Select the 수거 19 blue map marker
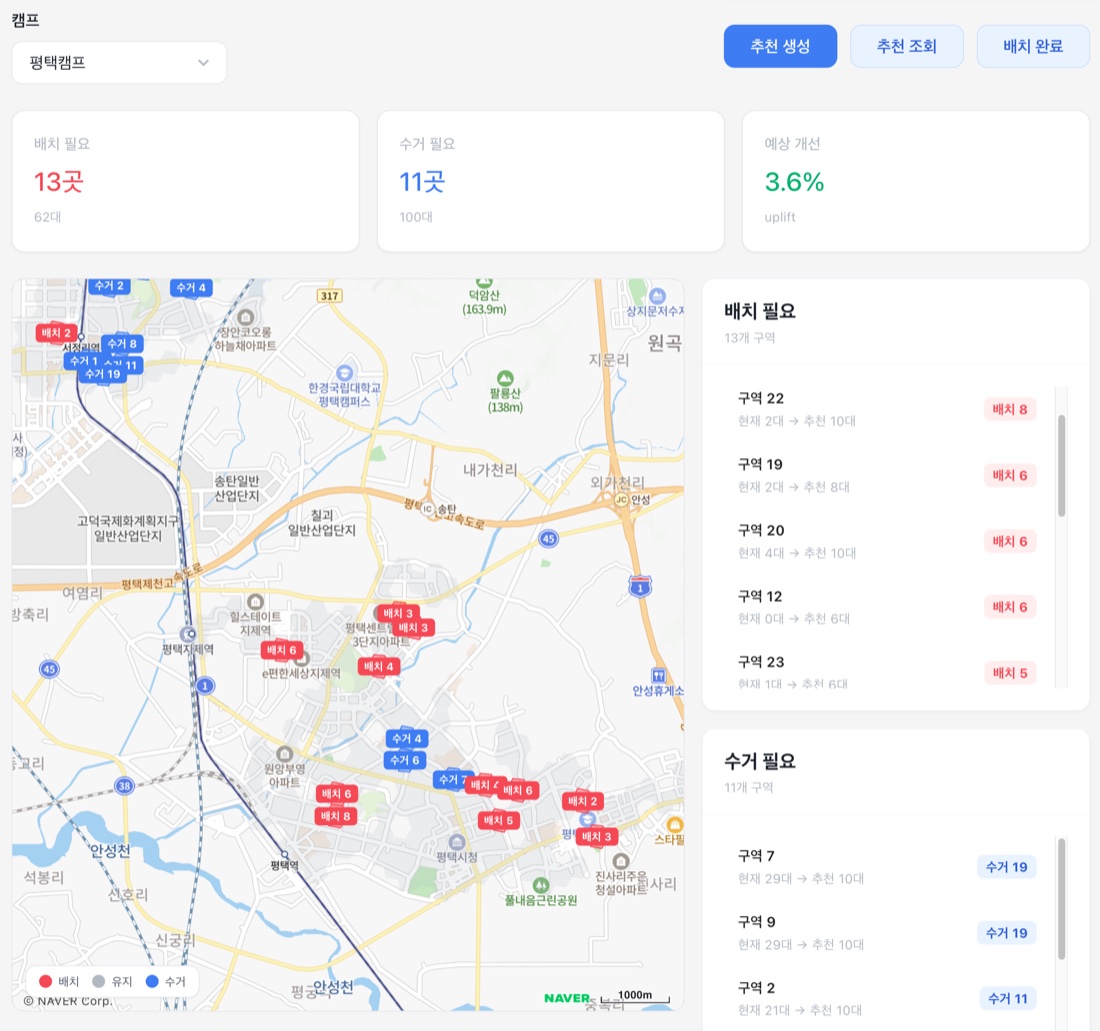The height and width of the screenshot is (1031, 1100). (102, 375)
